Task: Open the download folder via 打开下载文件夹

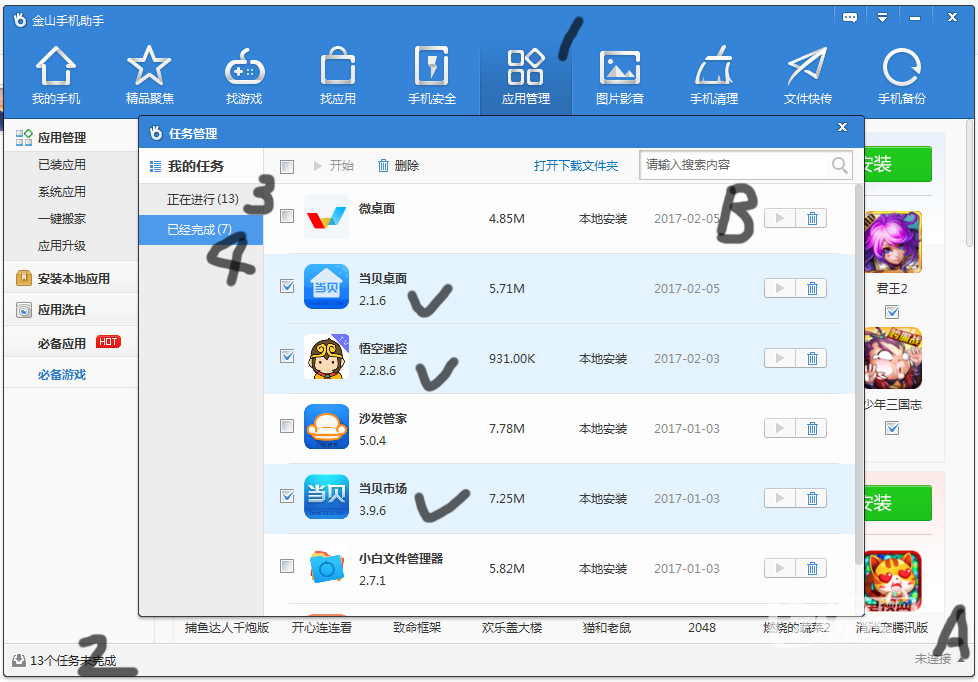Action: (576, 165)
